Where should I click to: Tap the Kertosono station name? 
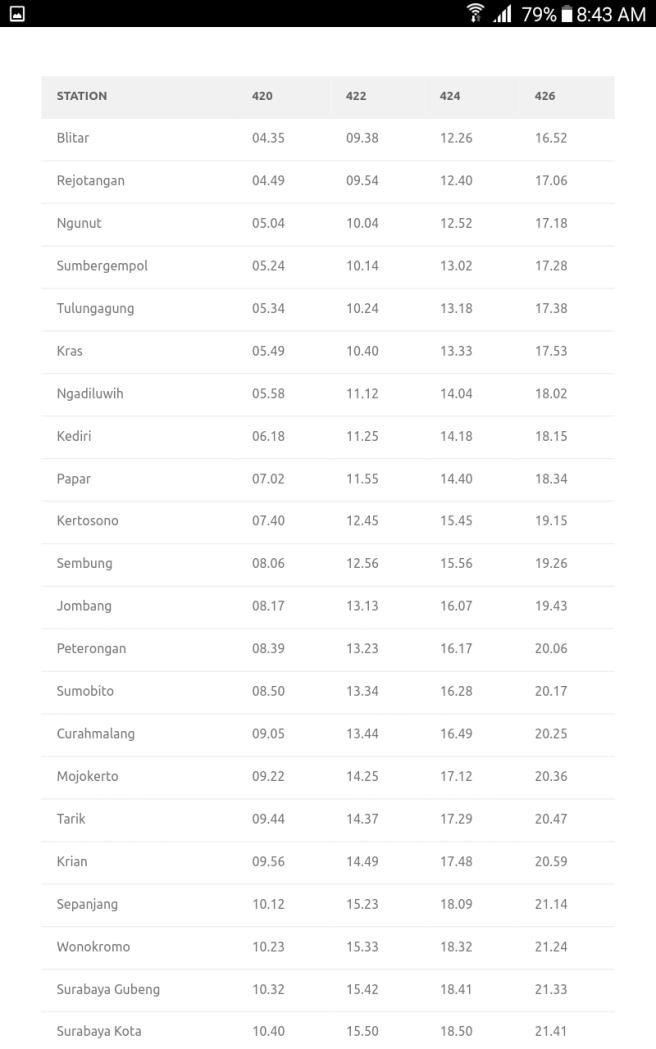pos(85,521)
